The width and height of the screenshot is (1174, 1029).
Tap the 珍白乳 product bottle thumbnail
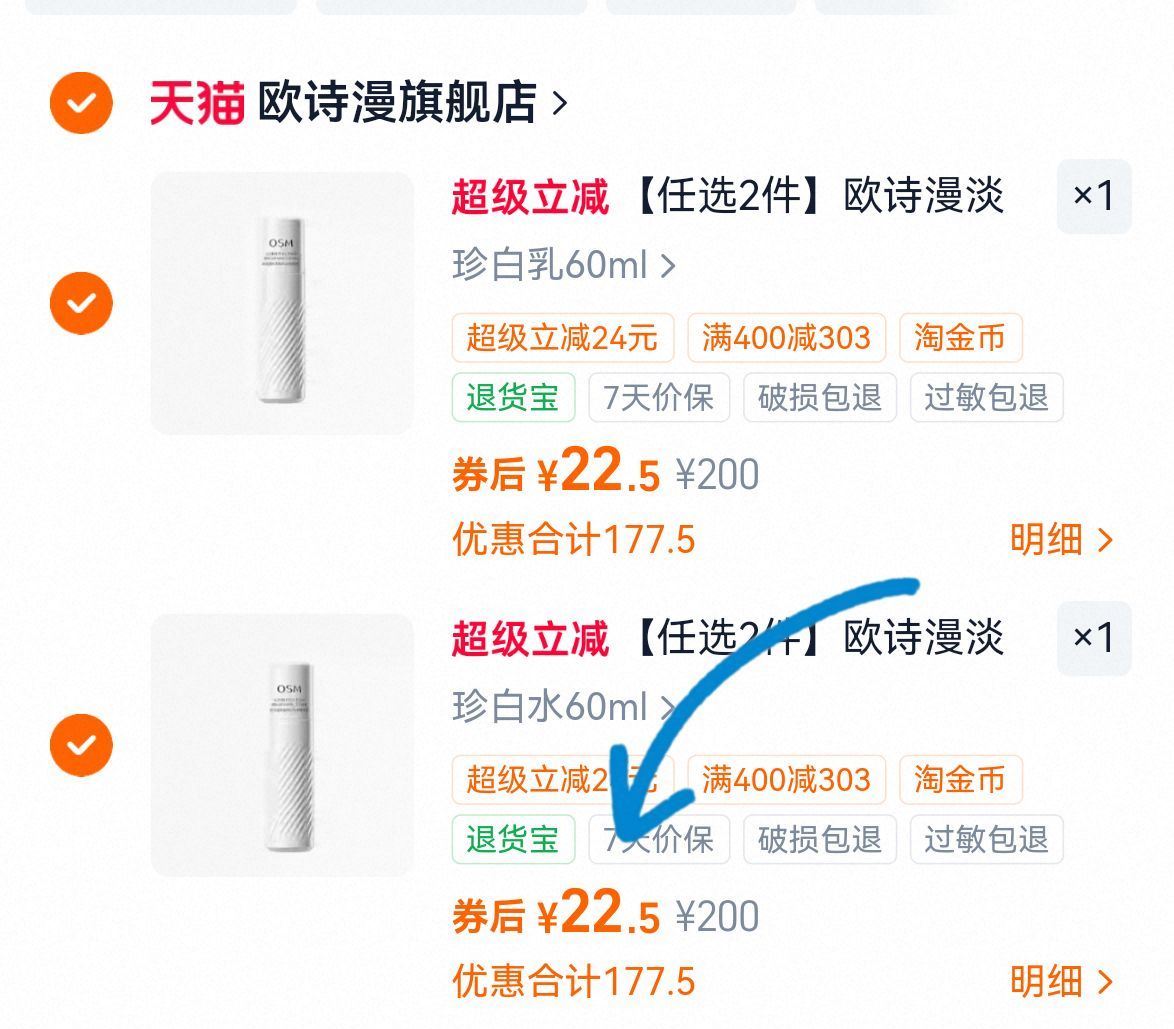point(282,303)
